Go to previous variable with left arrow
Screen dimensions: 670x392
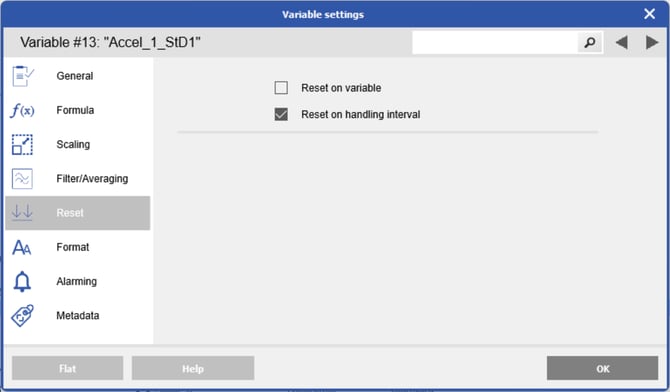622,42
